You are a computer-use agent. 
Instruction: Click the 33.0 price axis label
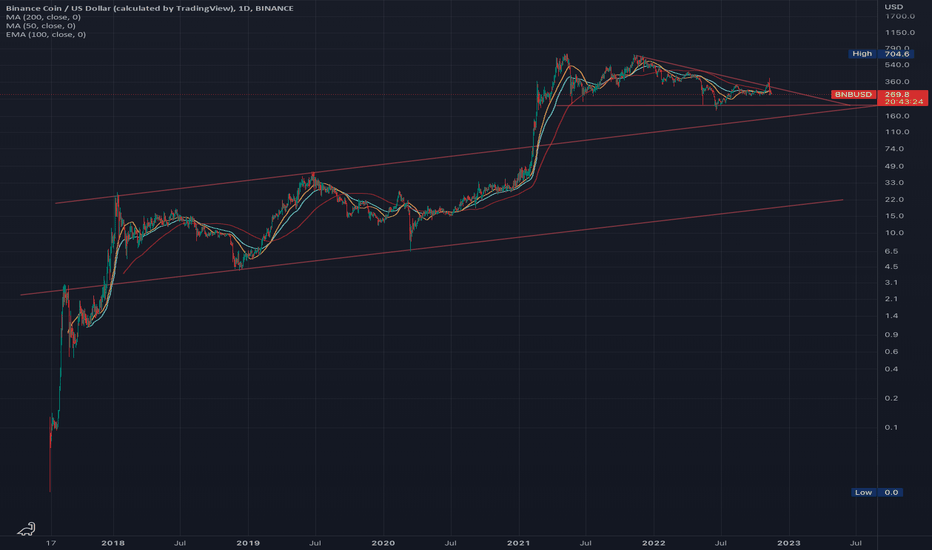coord(895,183)
